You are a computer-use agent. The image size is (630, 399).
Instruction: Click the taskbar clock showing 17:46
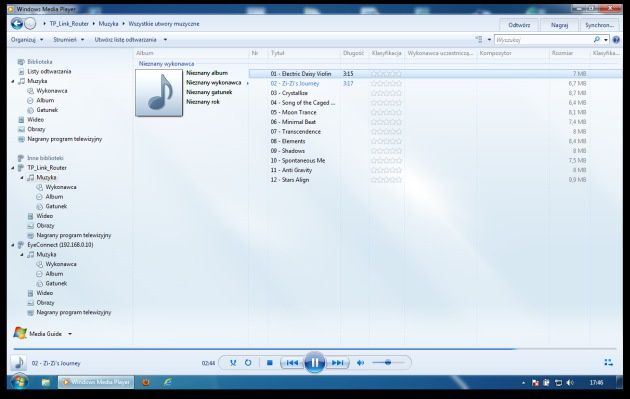(597, 383)
